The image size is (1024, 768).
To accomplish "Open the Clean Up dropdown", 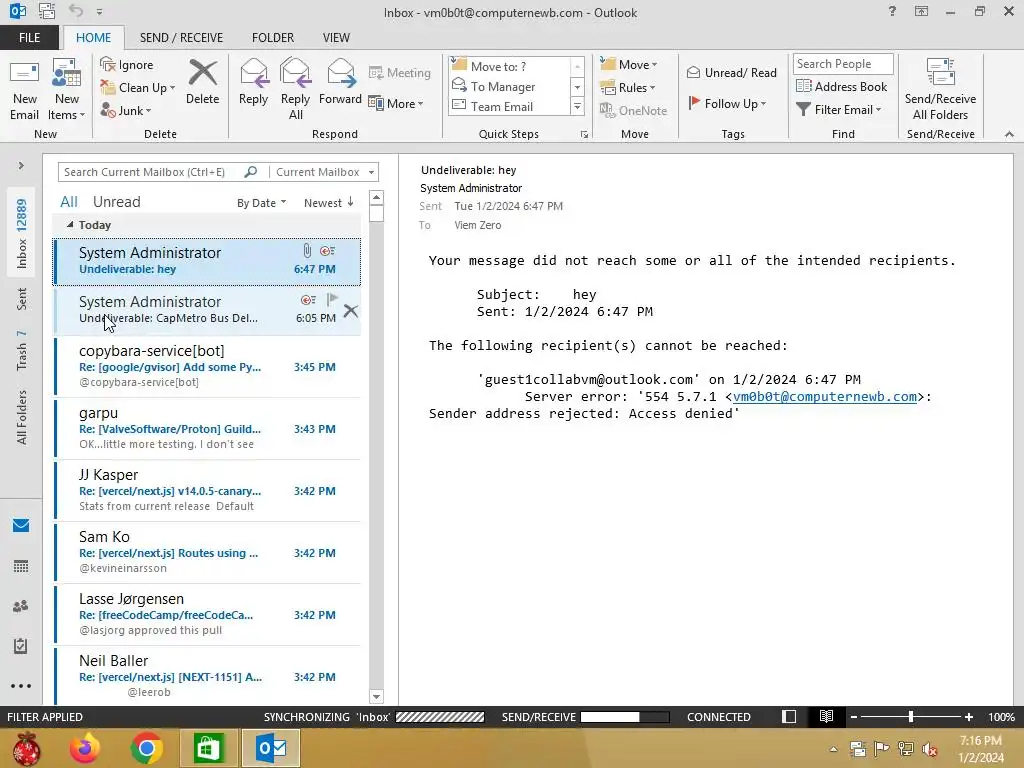I will pos(138,88).
